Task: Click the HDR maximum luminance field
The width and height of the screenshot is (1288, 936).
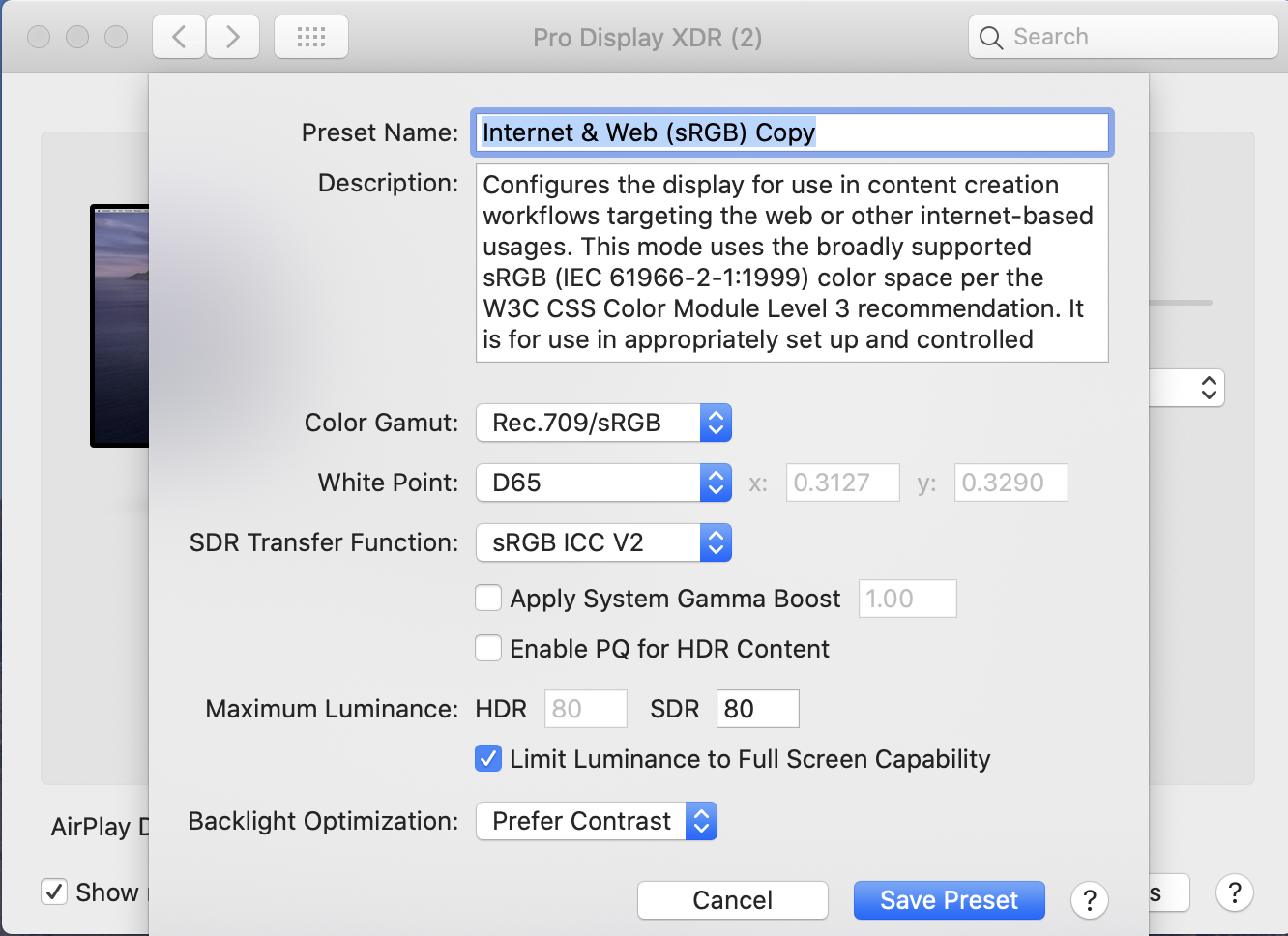Action: pos(586,709)
